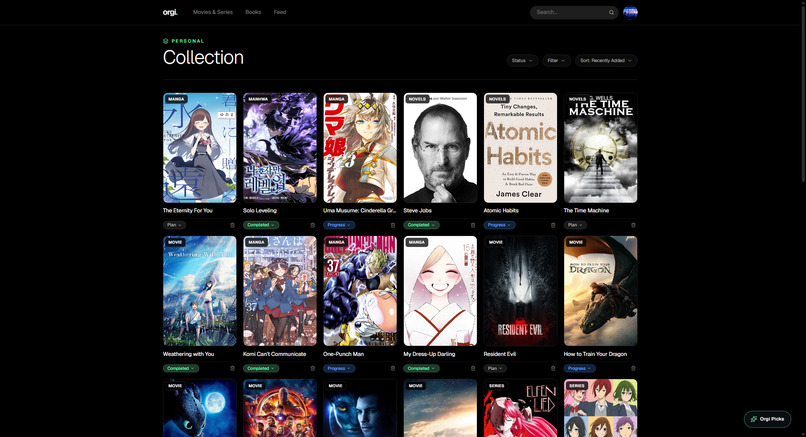Open the Status filter dropdown
806x437 pixels.
[522, 61]
